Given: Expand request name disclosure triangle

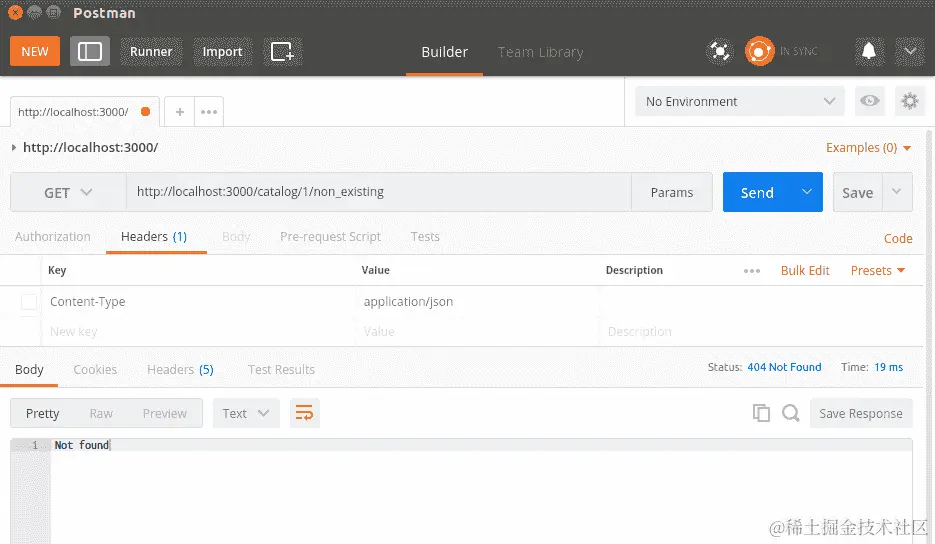Looking at the screenshot, I should [x=14, y=147].
